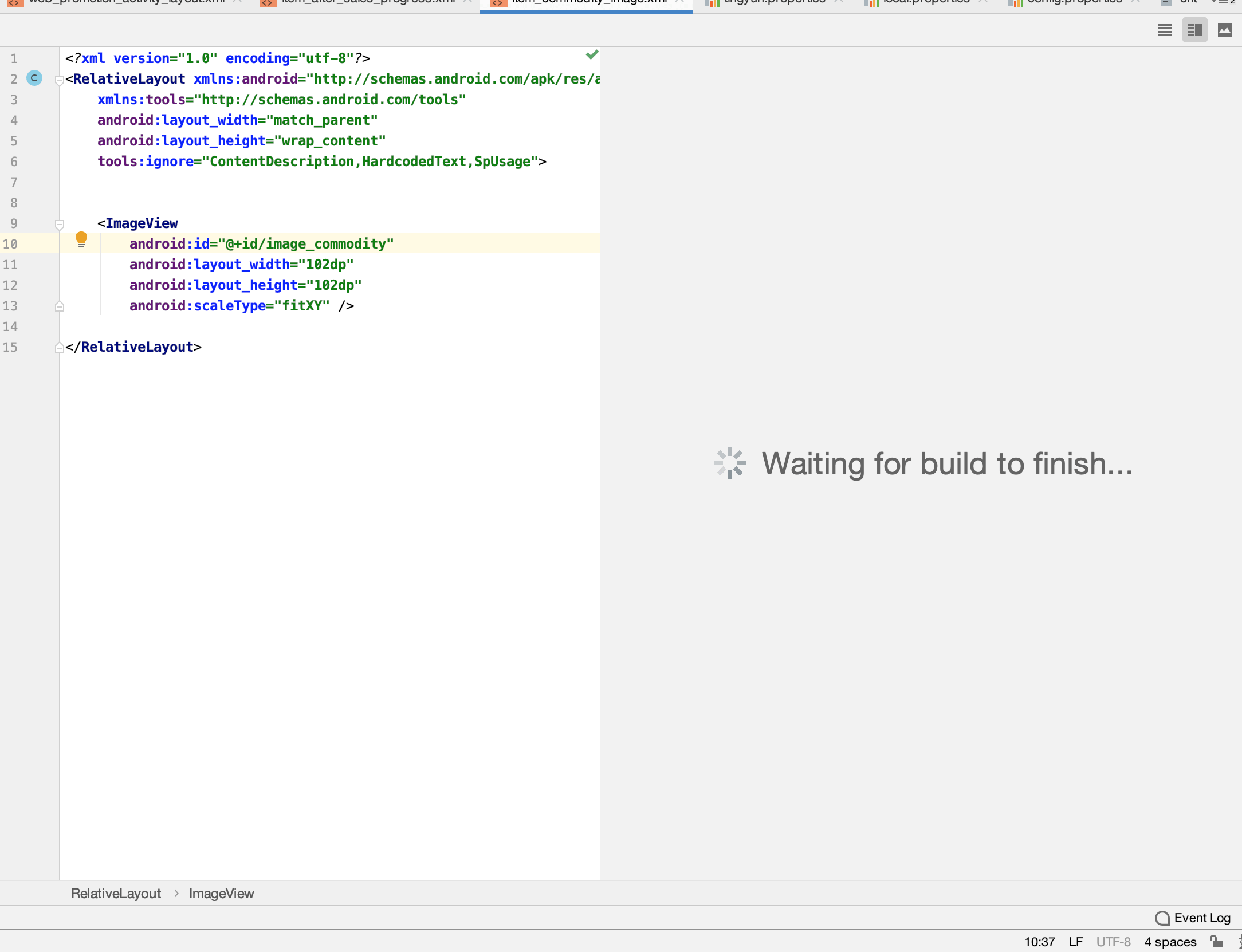Screen dimensions: 1242x952
Task: Toggle line ending setting showing LF
Action: (x=1075, y=942)
